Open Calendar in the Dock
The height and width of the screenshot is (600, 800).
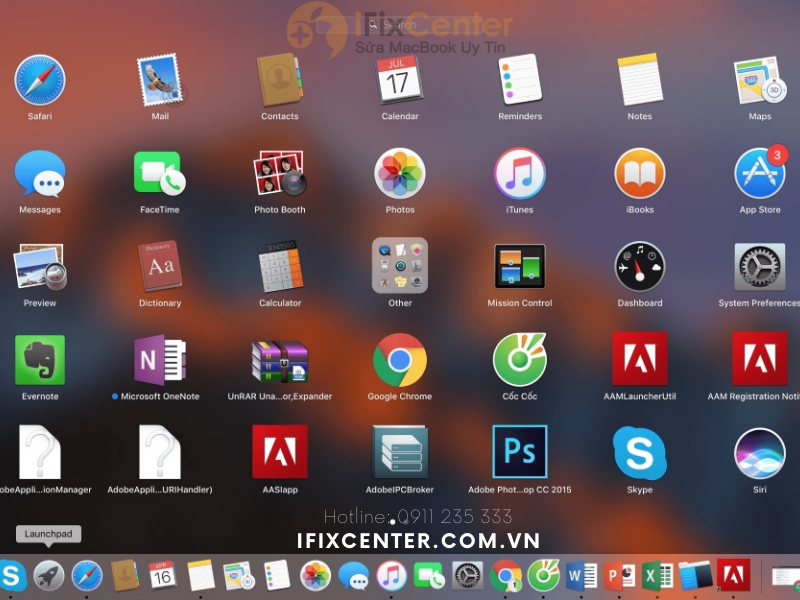(x=162, y=576)
